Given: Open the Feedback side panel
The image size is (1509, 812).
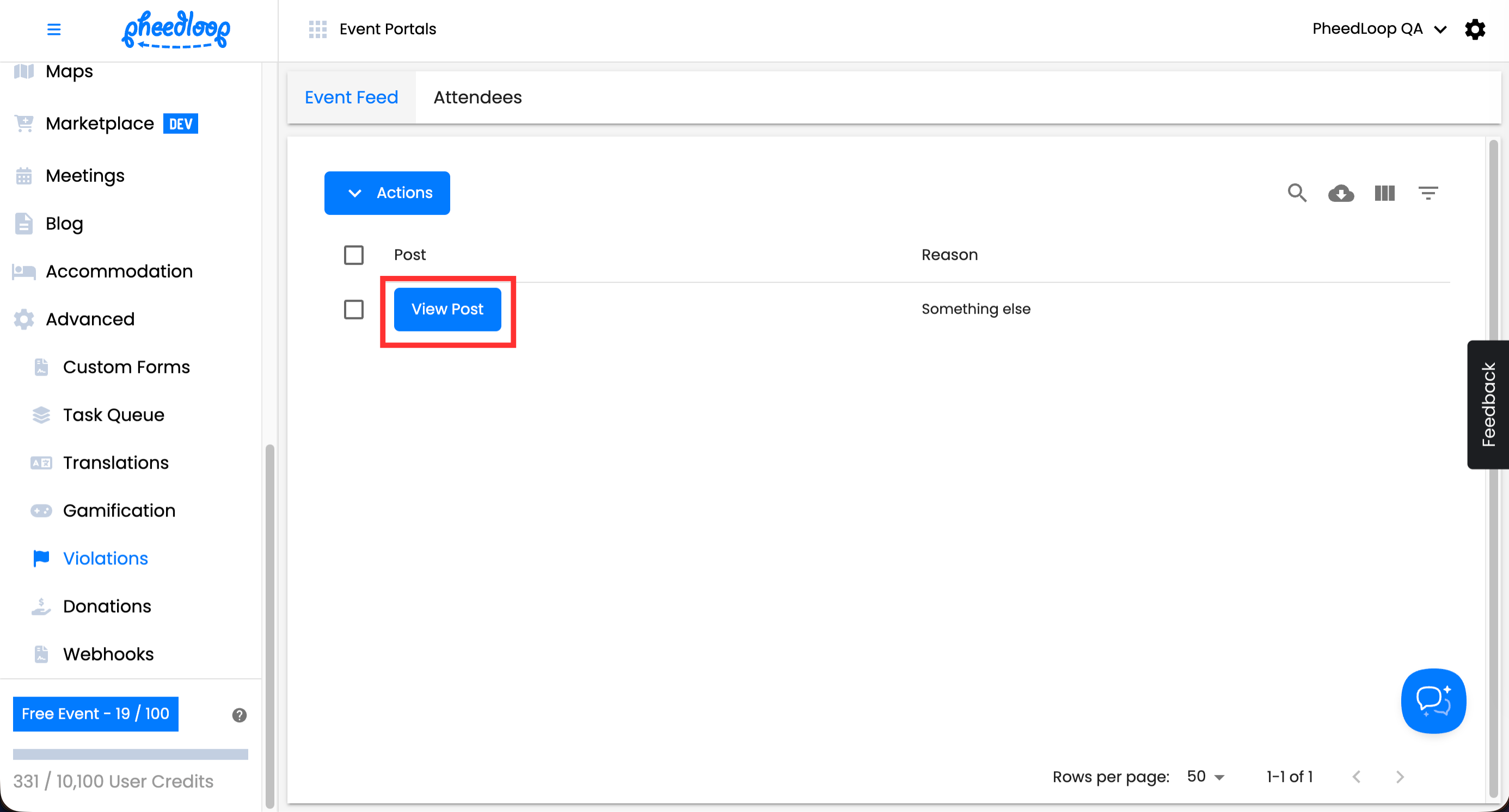Looking at the screenshot, I should (1488, 404).
